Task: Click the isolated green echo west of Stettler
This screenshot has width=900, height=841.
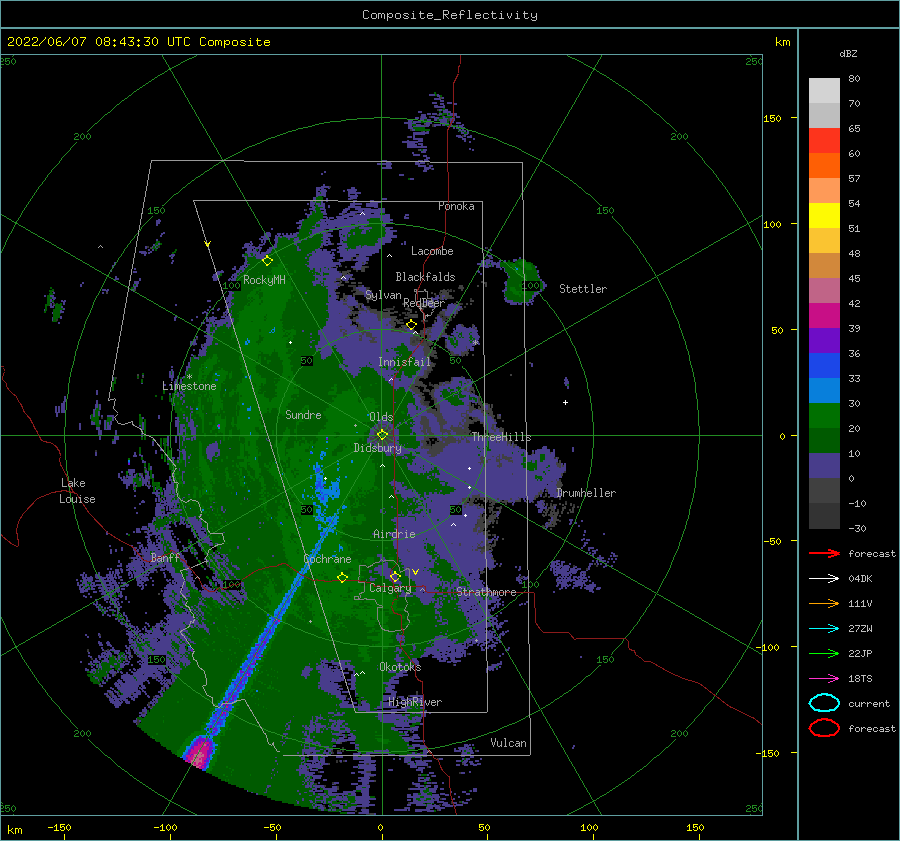Action: (521, 281)
